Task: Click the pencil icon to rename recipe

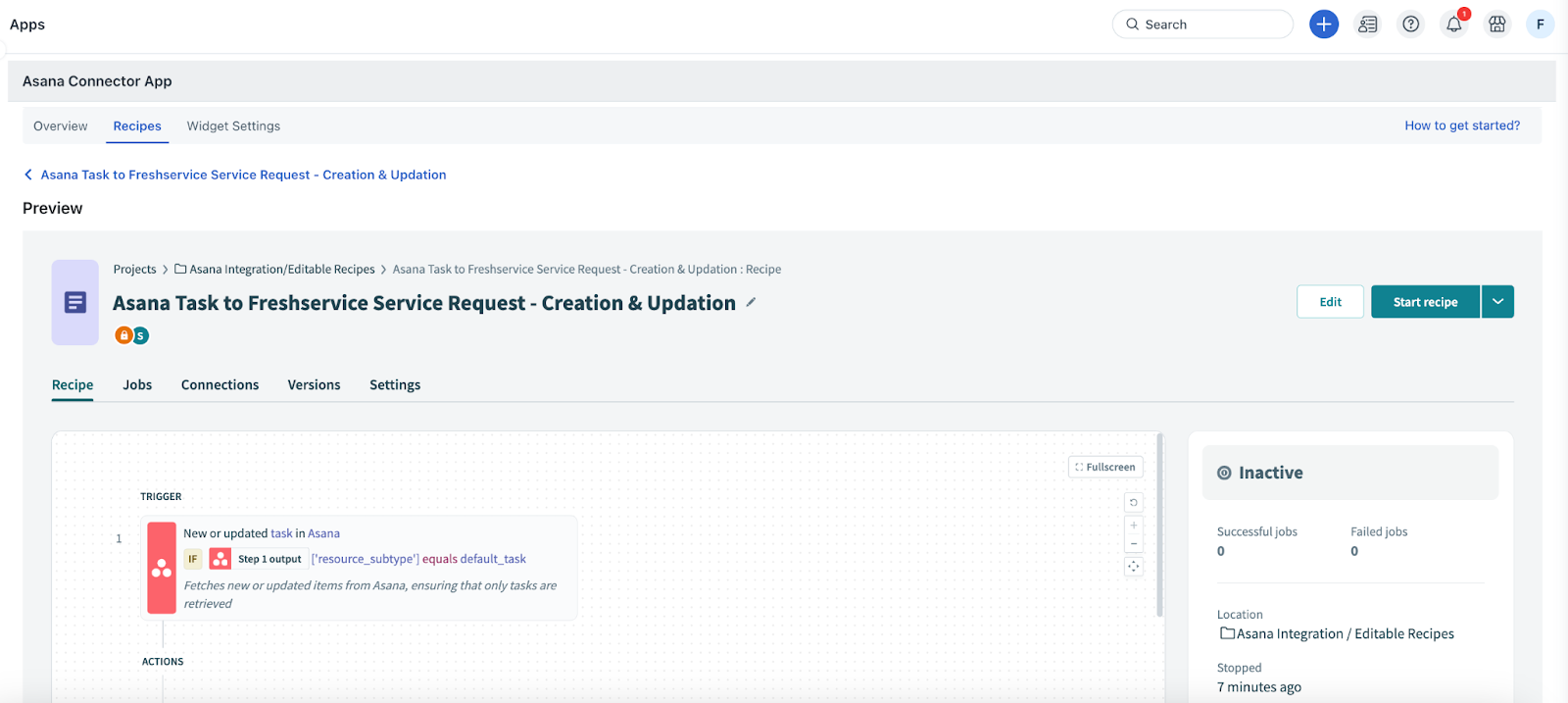Action: [x=751, y=302]
